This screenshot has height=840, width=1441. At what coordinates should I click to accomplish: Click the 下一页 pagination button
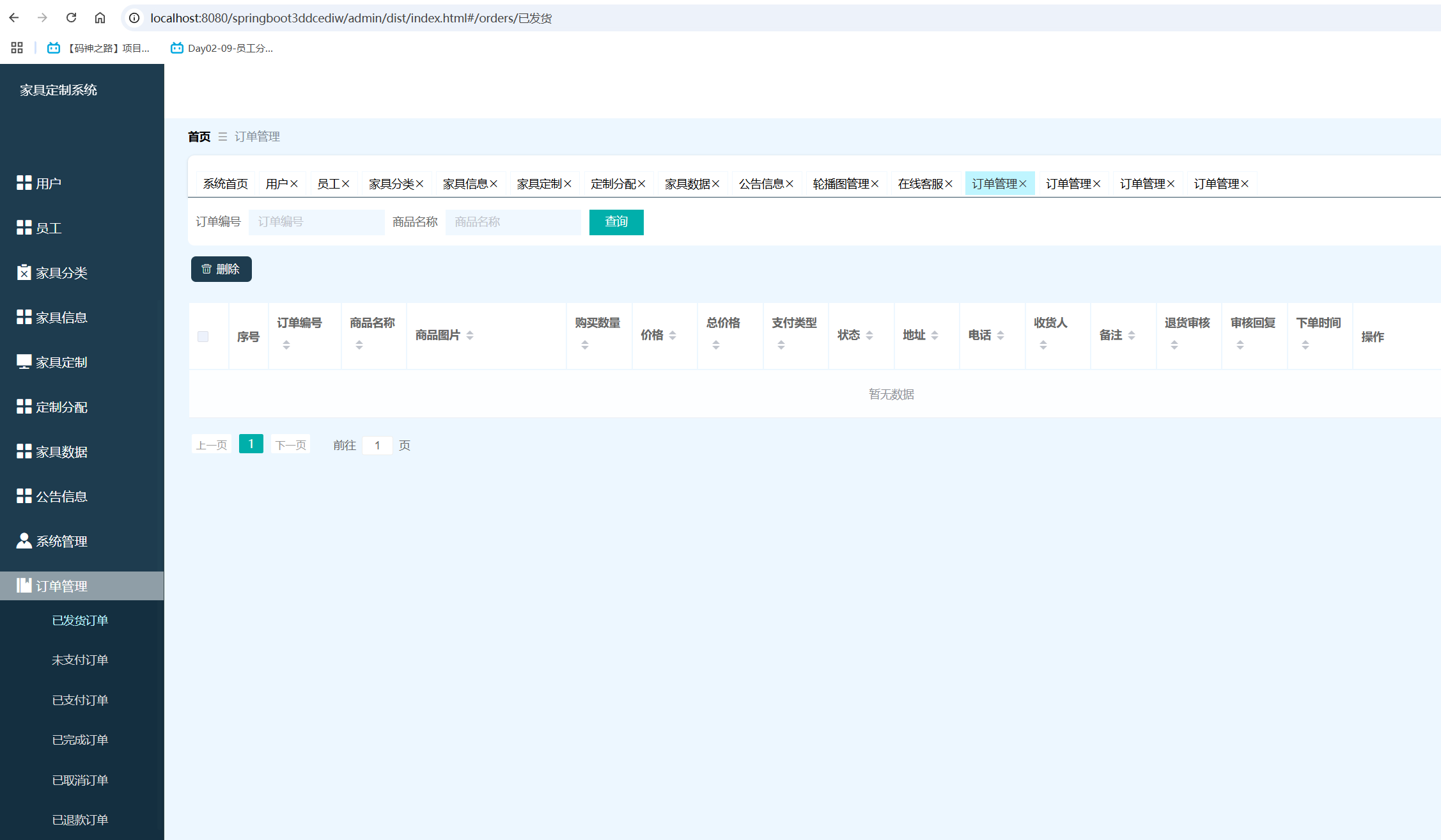[x=290, y=445]
